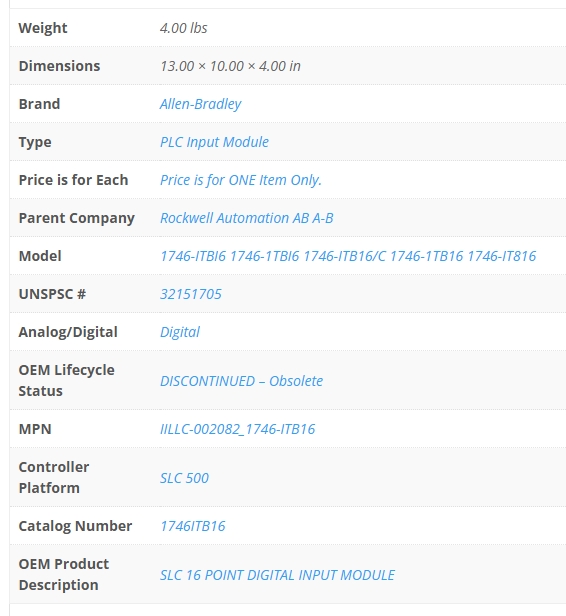Open SLC 16 POINT DIGITAL INPUT MODULE link
The width and height of the screenshot is (566, 616).
[x=277, y=575]
